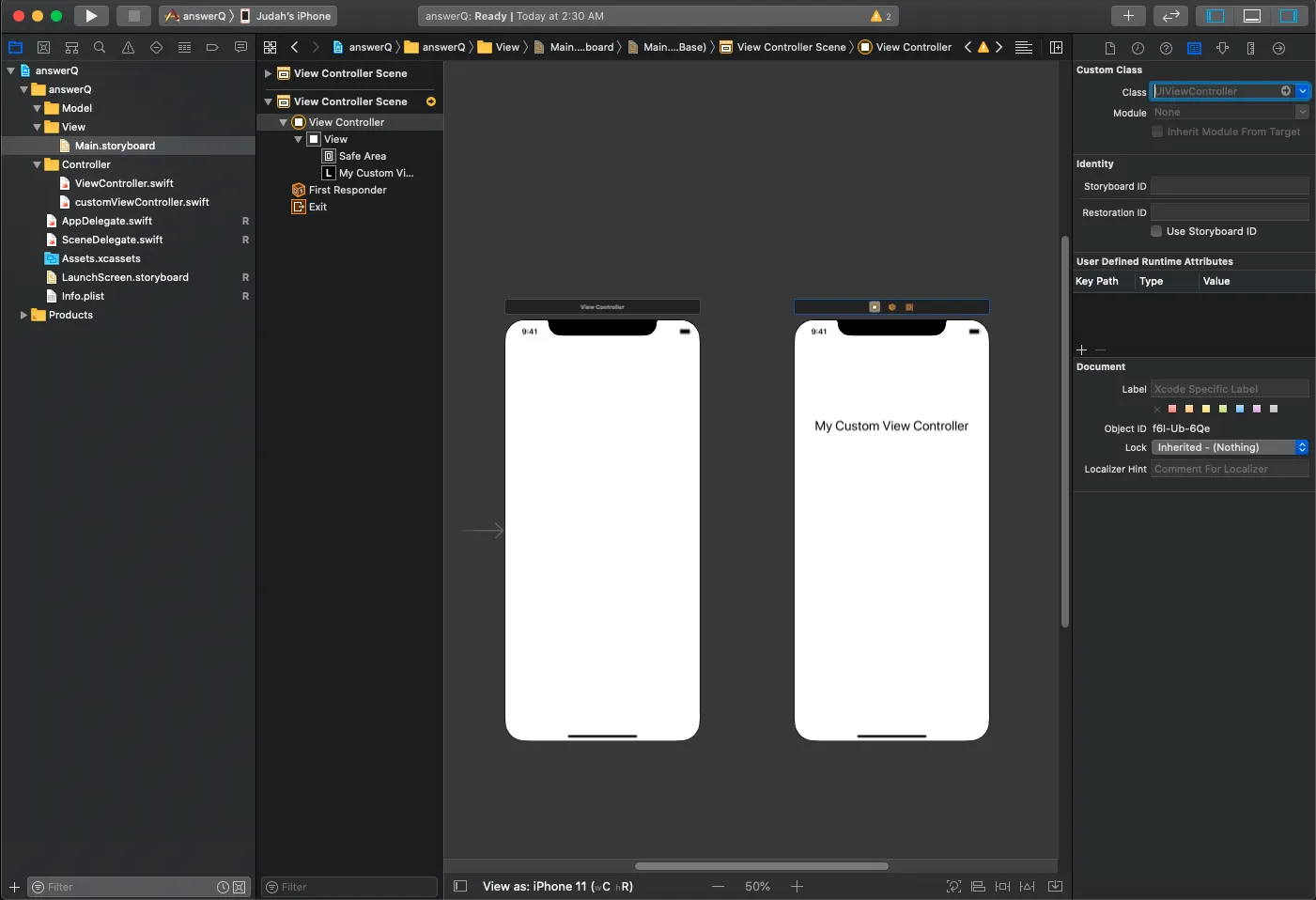Image resolution: width=1316 pixels, height=900 pixels.
Task: Open the Class dropdown arrow
Action: pyautogui.click(x=1303, y=91)
